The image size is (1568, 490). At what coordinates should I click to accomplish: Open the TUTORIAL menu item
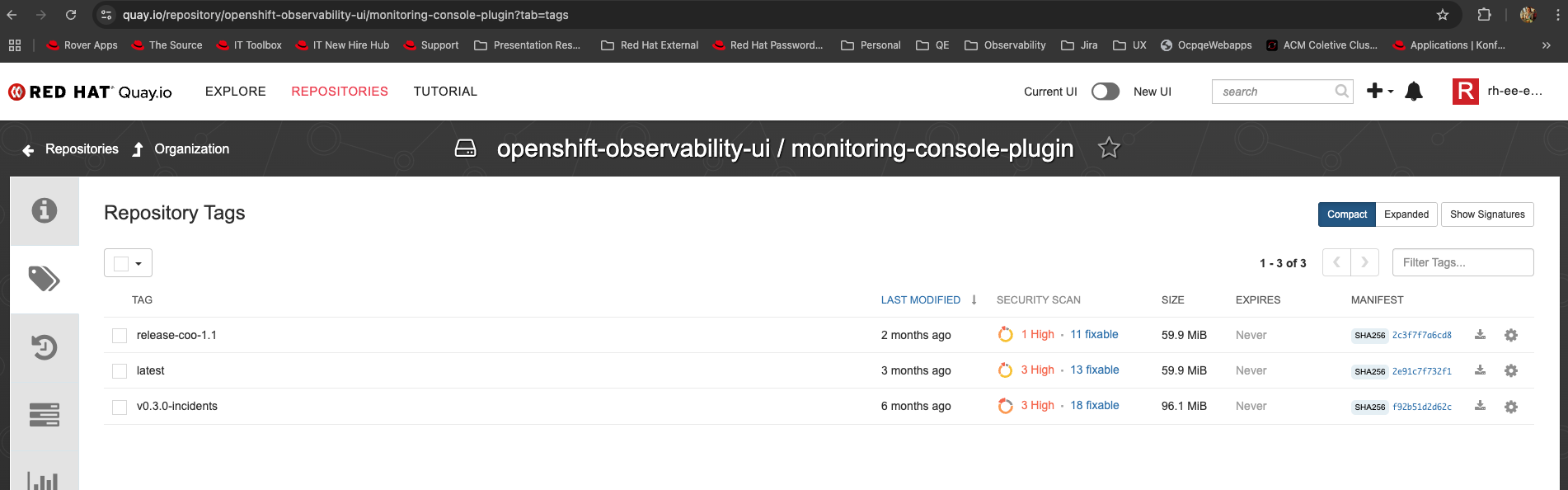click(445, 92)
